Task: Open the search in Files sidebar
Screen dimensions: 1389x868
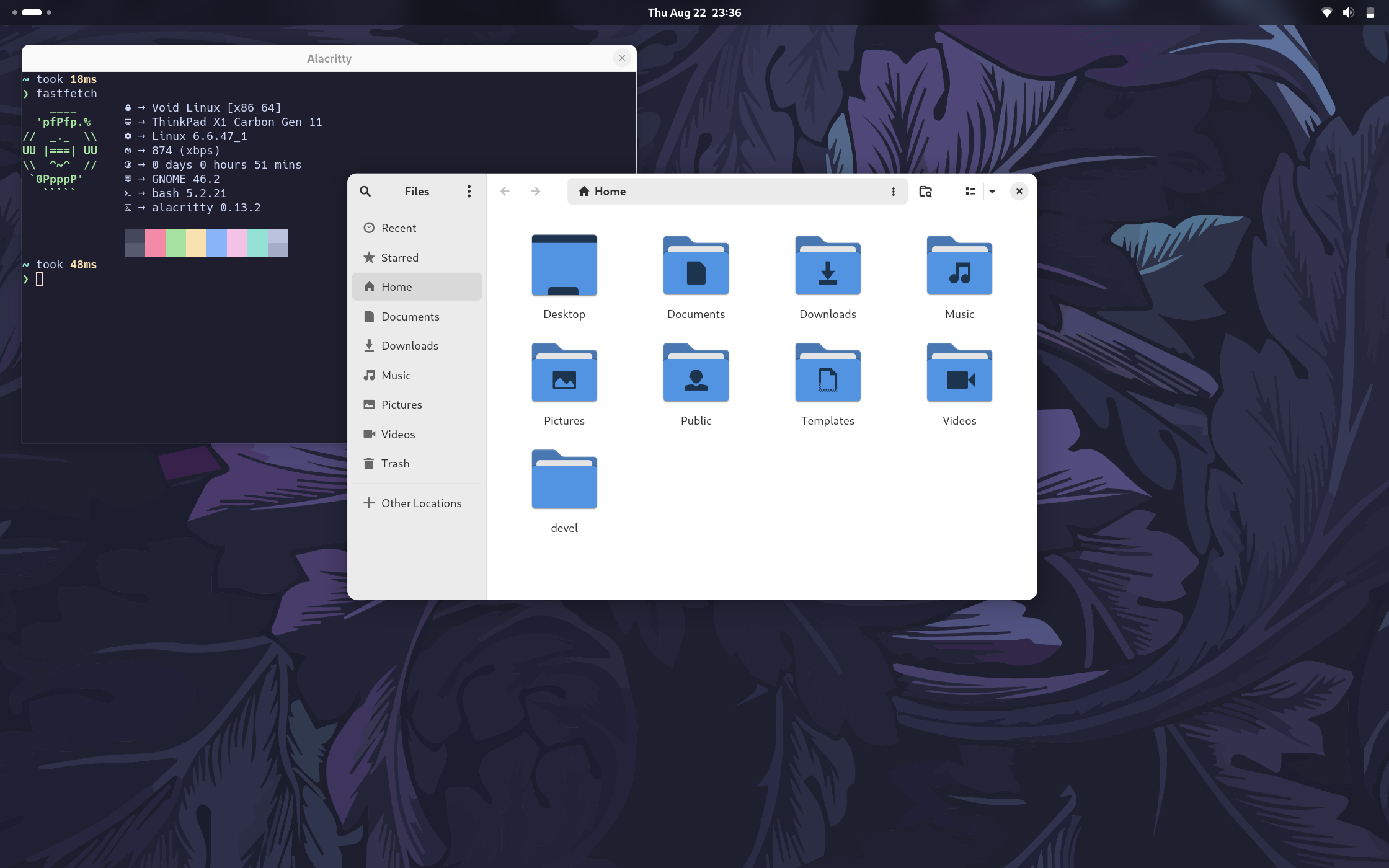Action: 365,192
